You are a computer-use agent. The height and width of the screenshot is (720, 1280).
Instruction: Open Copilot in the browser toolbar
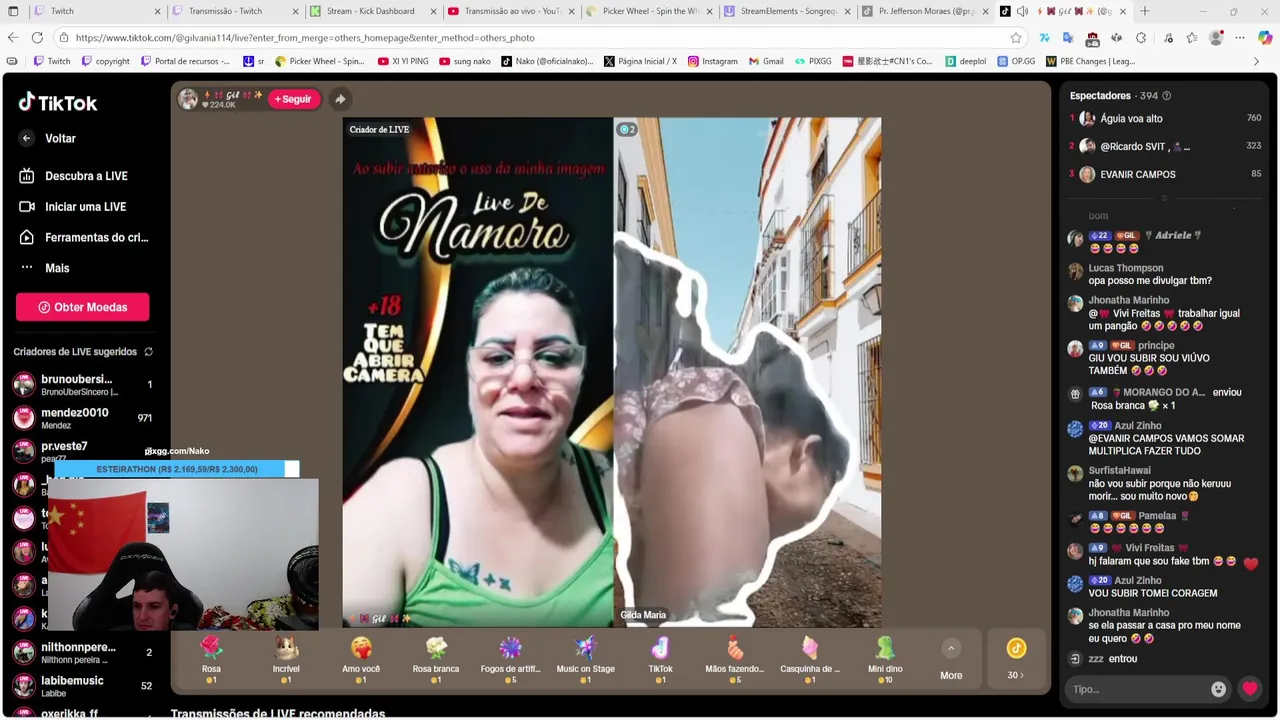[1265, 37]
